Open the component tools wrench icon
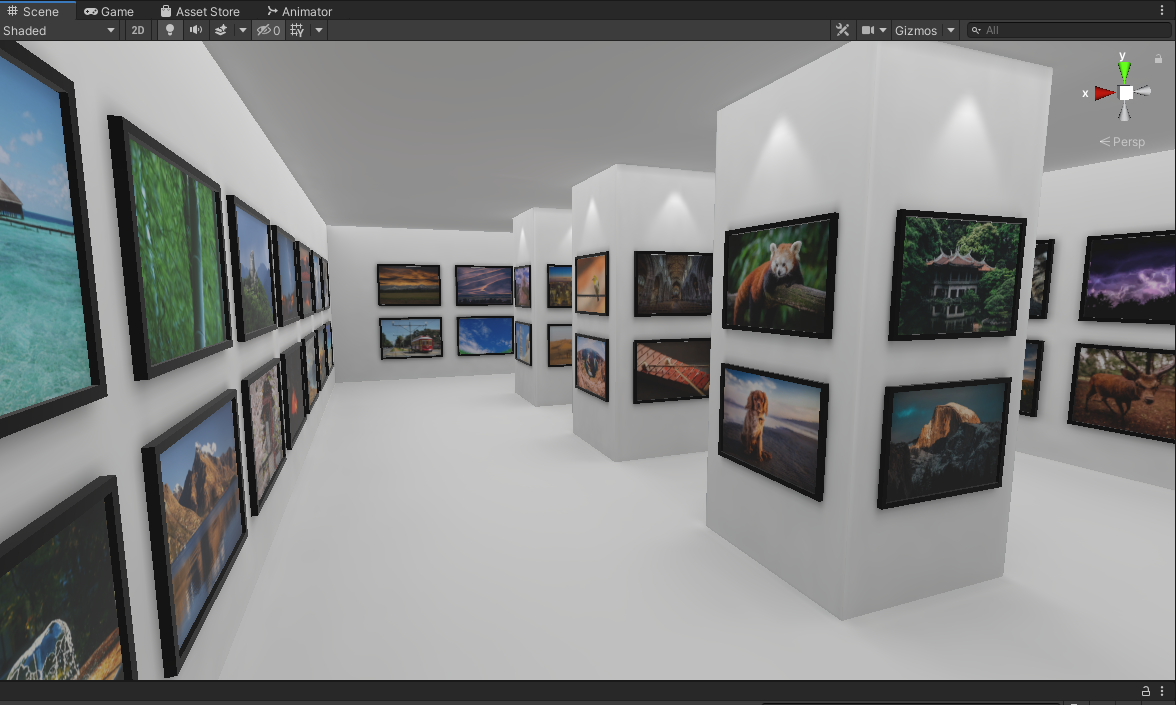1176x705 pixels. tap(842, 30)
